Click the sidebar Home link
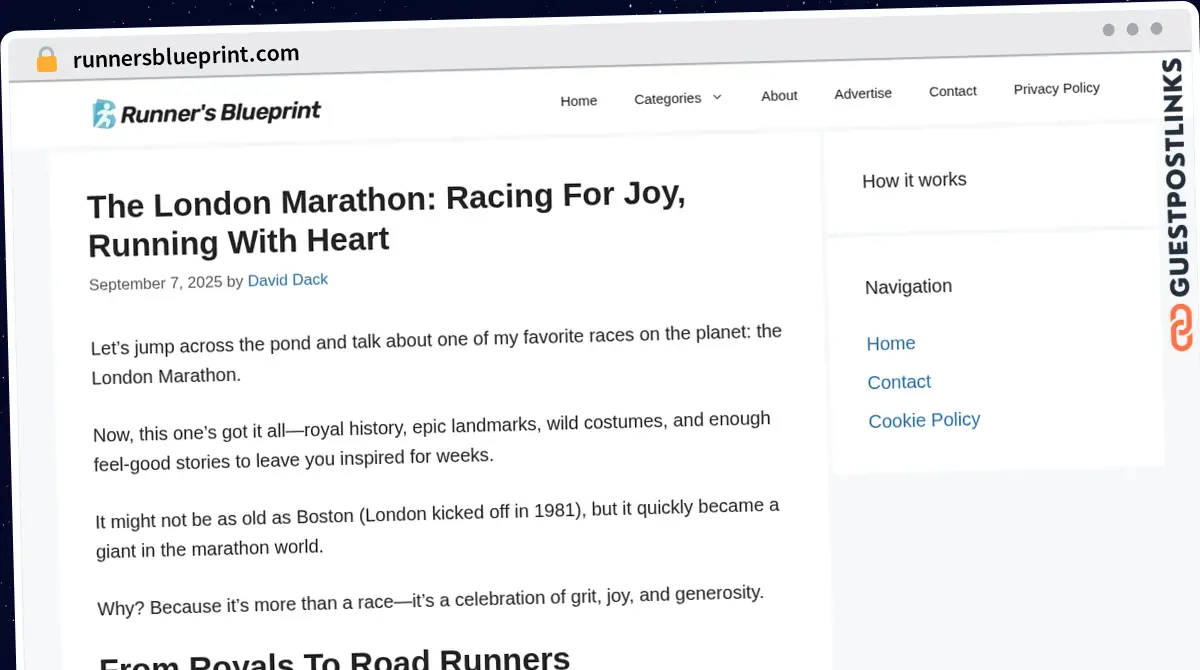Viewport: 1200px width, 670px height. point(891,343)
